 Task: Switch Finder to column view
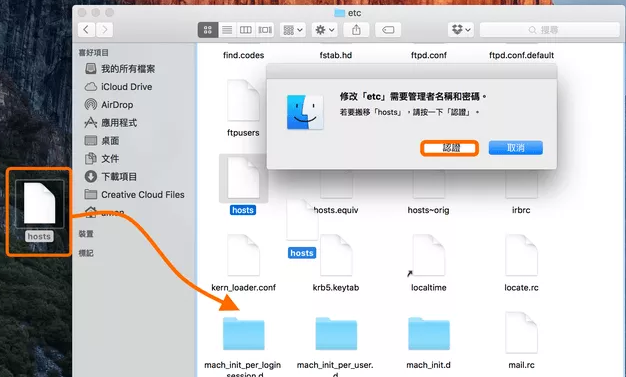coord(246,30)
